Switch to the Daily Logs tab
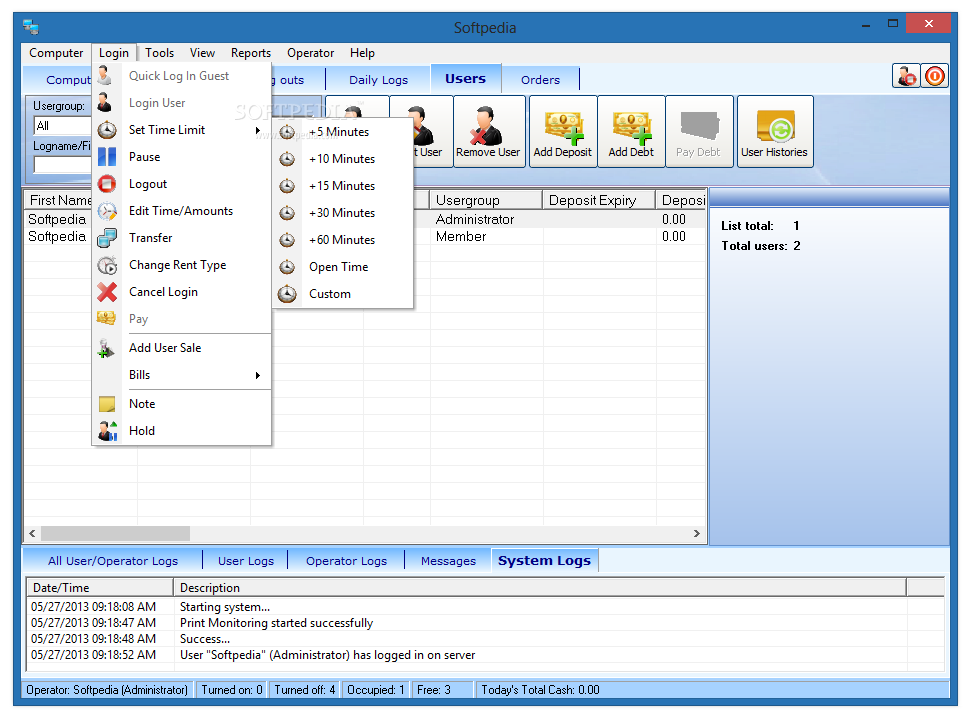The height and width of the screenshot is (725, 975). coord(378,80)
